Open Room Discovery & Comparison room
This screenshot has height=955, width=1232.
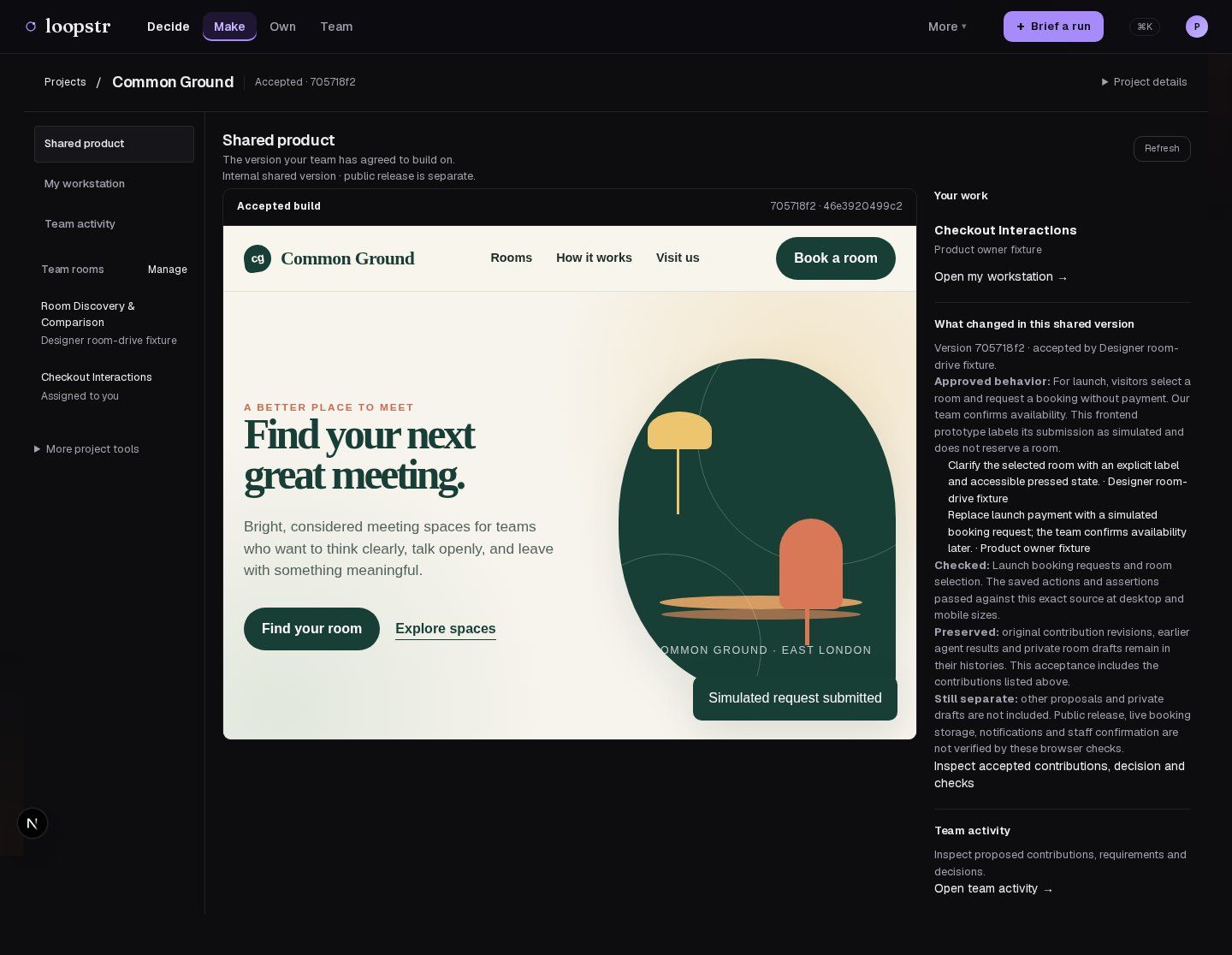coord(114,323)
